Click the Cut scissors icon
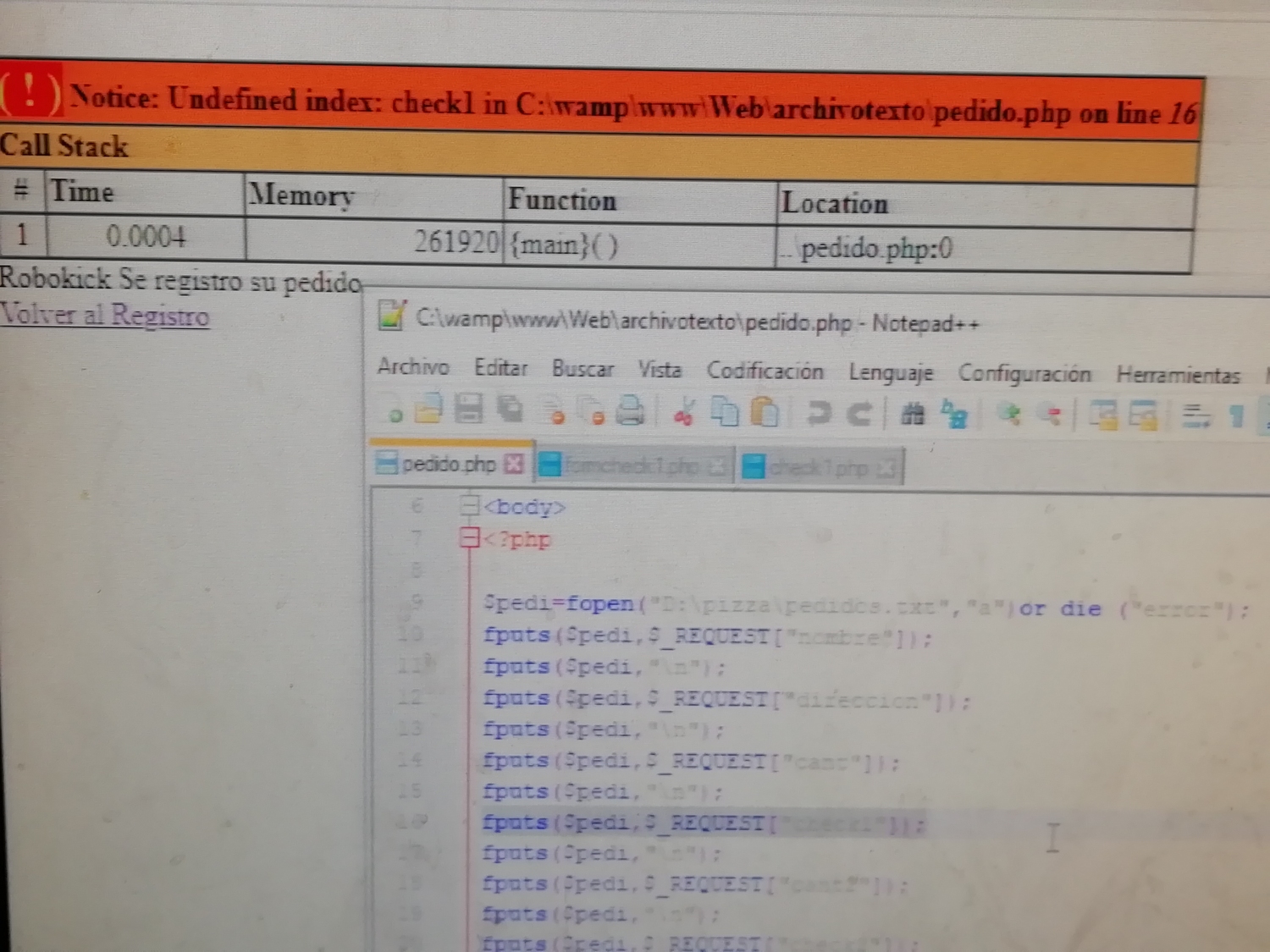The image size is (1270, 952). click(x=683, y=412)
